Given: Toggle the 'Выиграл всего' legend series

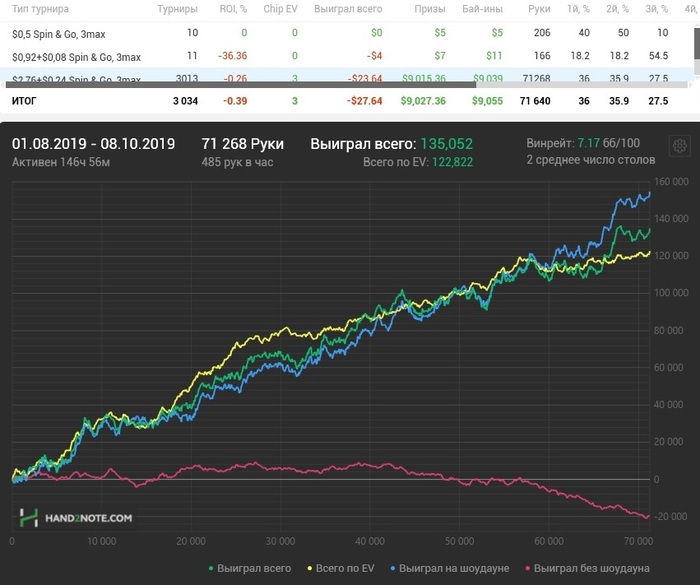Looking at the screenshot, I should tap(250, 568).
